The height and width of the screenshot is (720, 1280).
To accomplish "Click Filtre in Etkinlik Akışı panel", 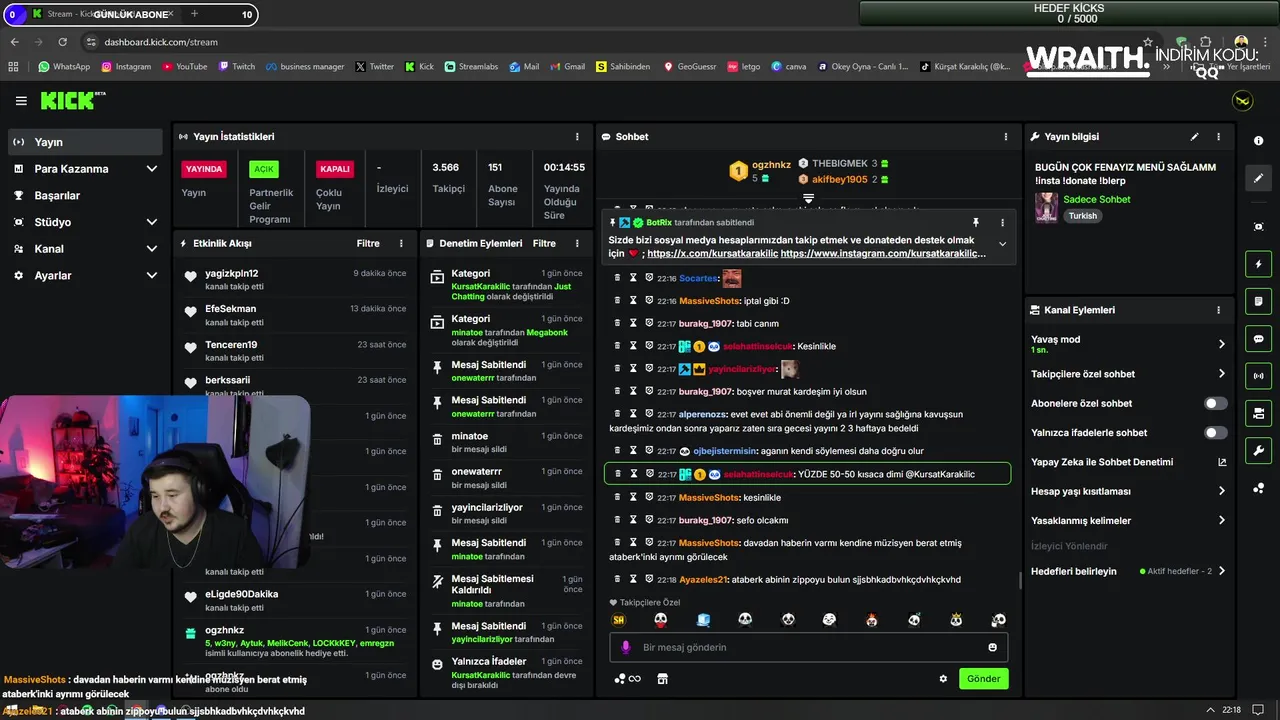I will click(368, 243).
